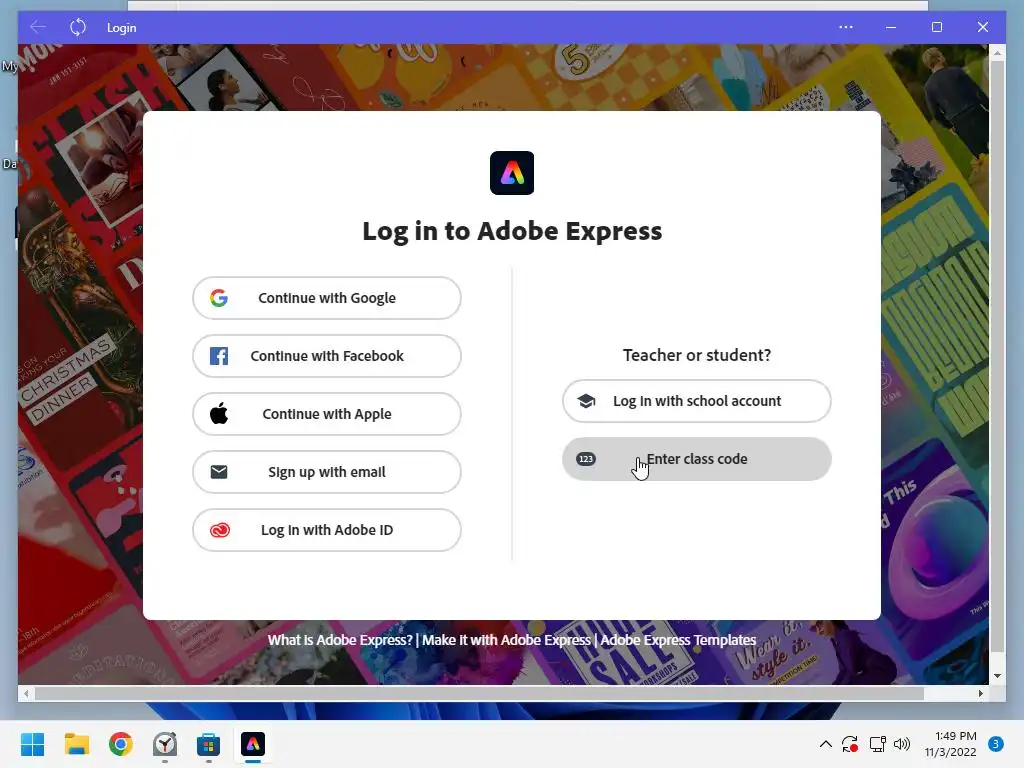Open network display tray icon
The image size is (1024, 768).
point(877,744)
